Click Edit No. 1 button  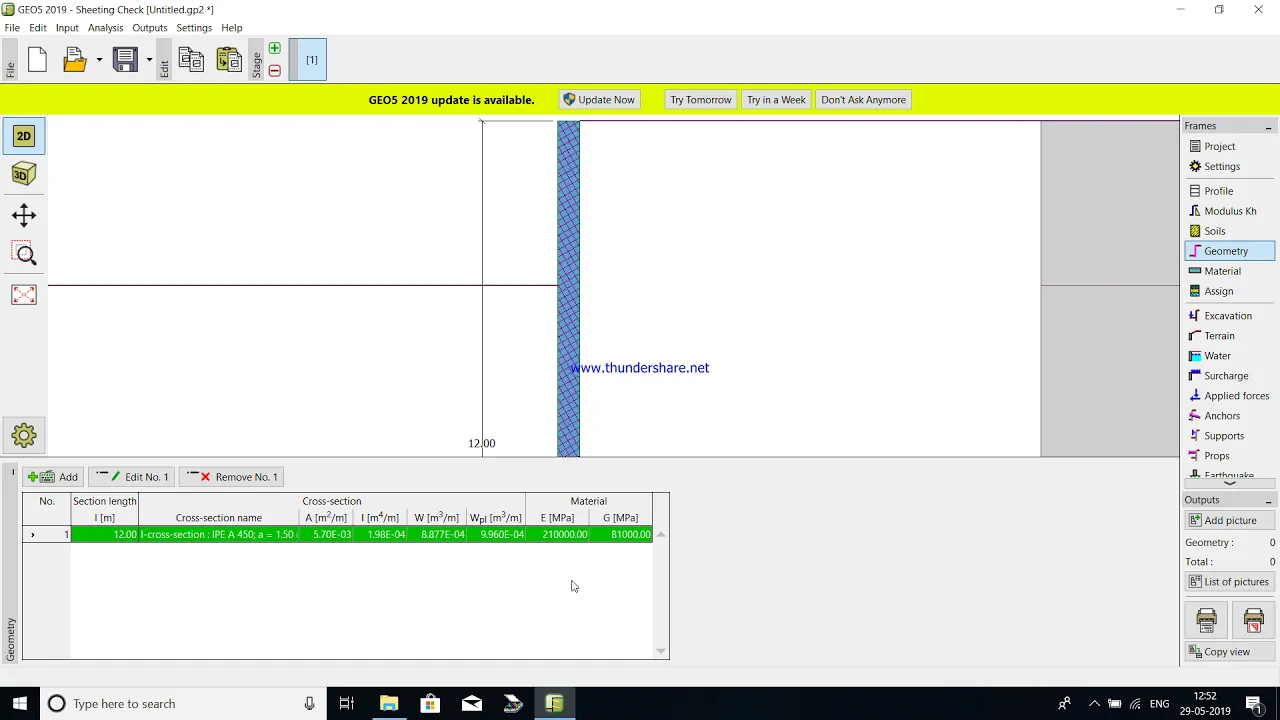click(x=132, y=477)
